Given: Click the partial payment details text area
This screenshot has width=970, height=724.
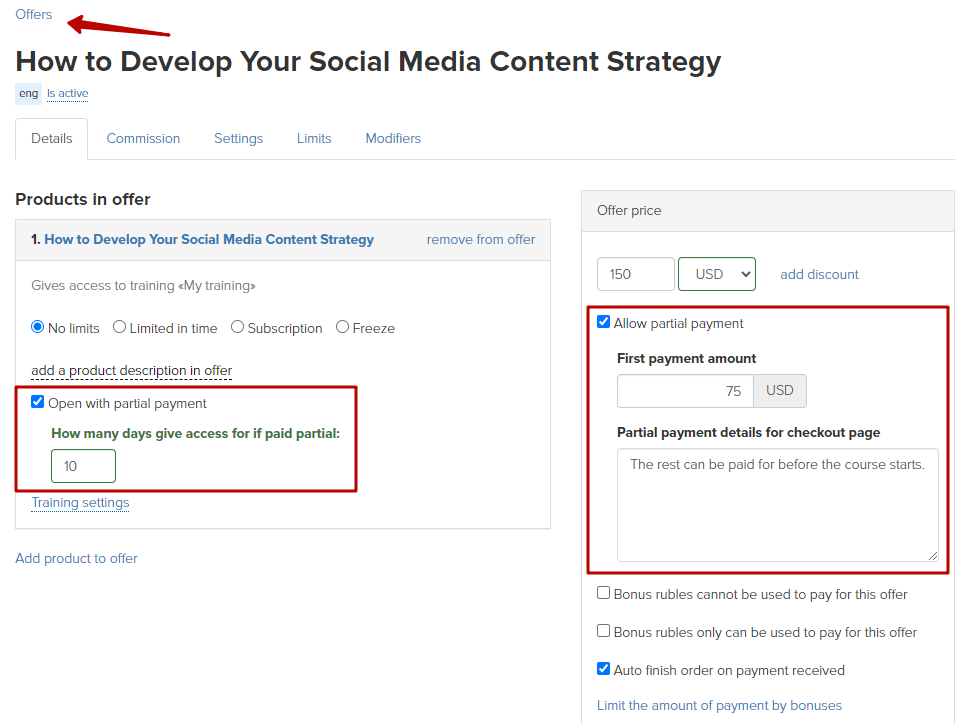Looking at the screenshot, I should (x=778, y=506).
